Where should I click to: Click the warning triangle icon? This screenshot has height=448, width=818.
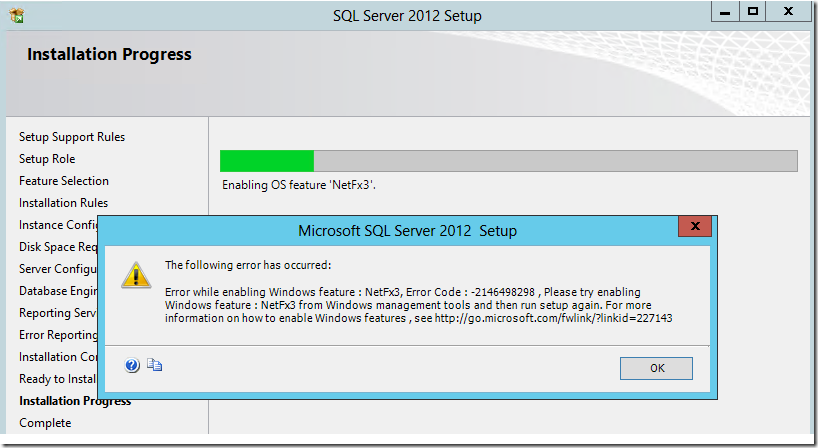tap(136, 275)
